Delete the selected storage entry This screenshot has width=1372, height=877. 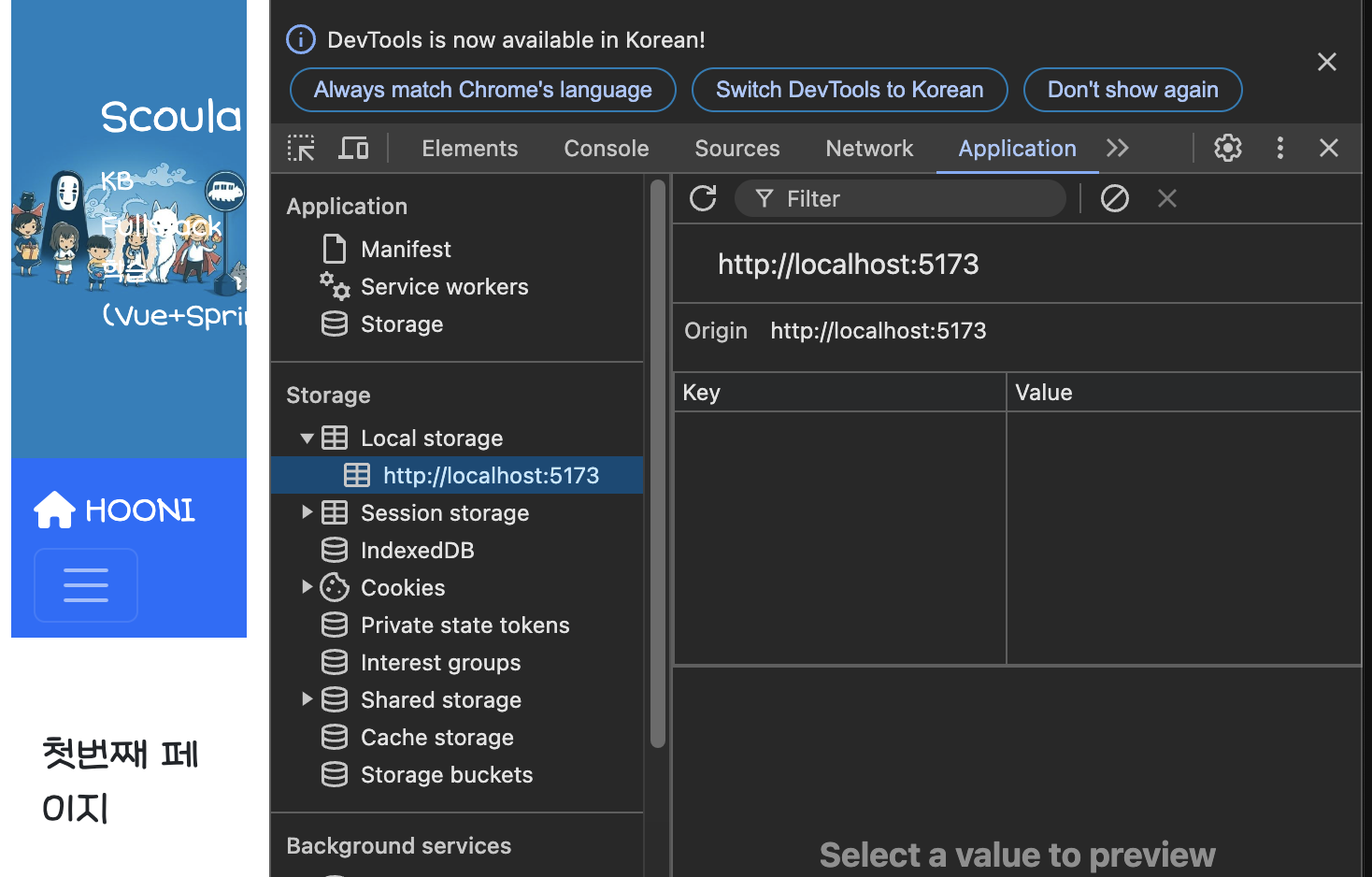click(x=1166, y=198)
